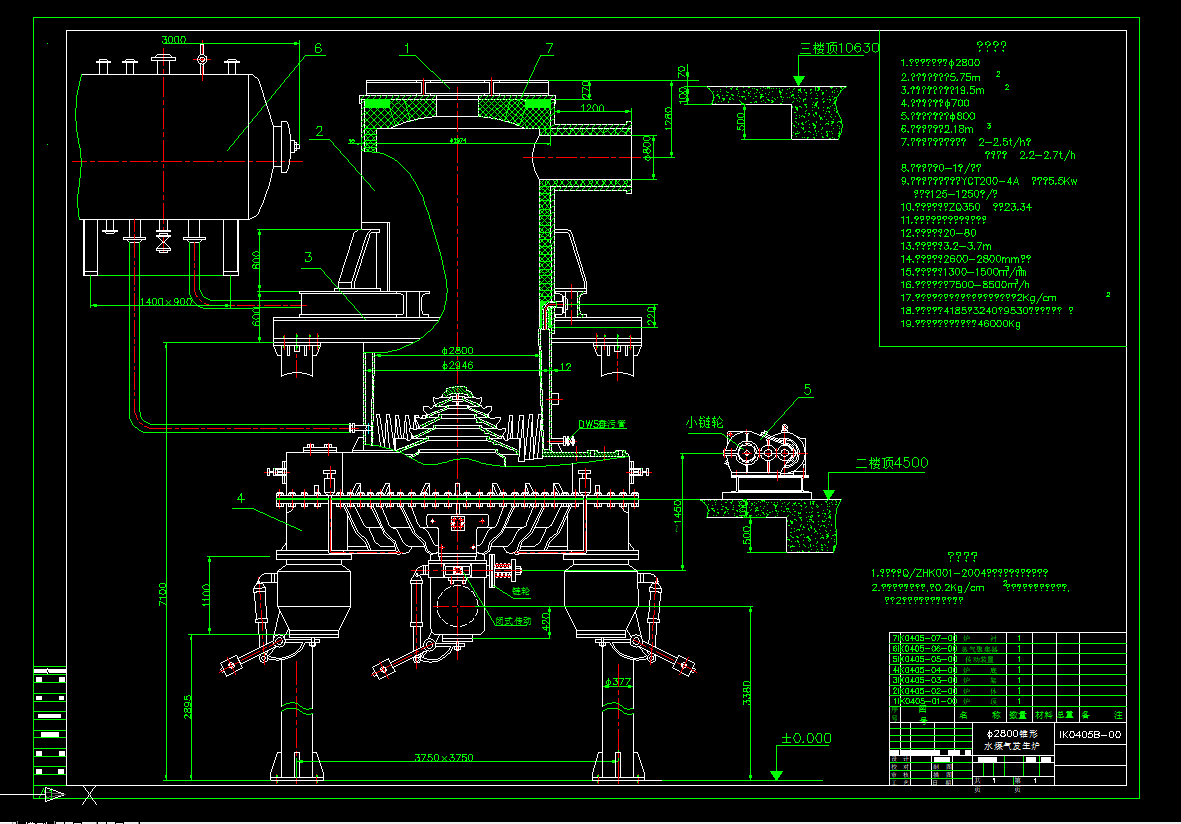The height and width of the screenshot is (824, 1181).
Task: Click parts list row IK0405-05-00
Action: point(1009,659)
